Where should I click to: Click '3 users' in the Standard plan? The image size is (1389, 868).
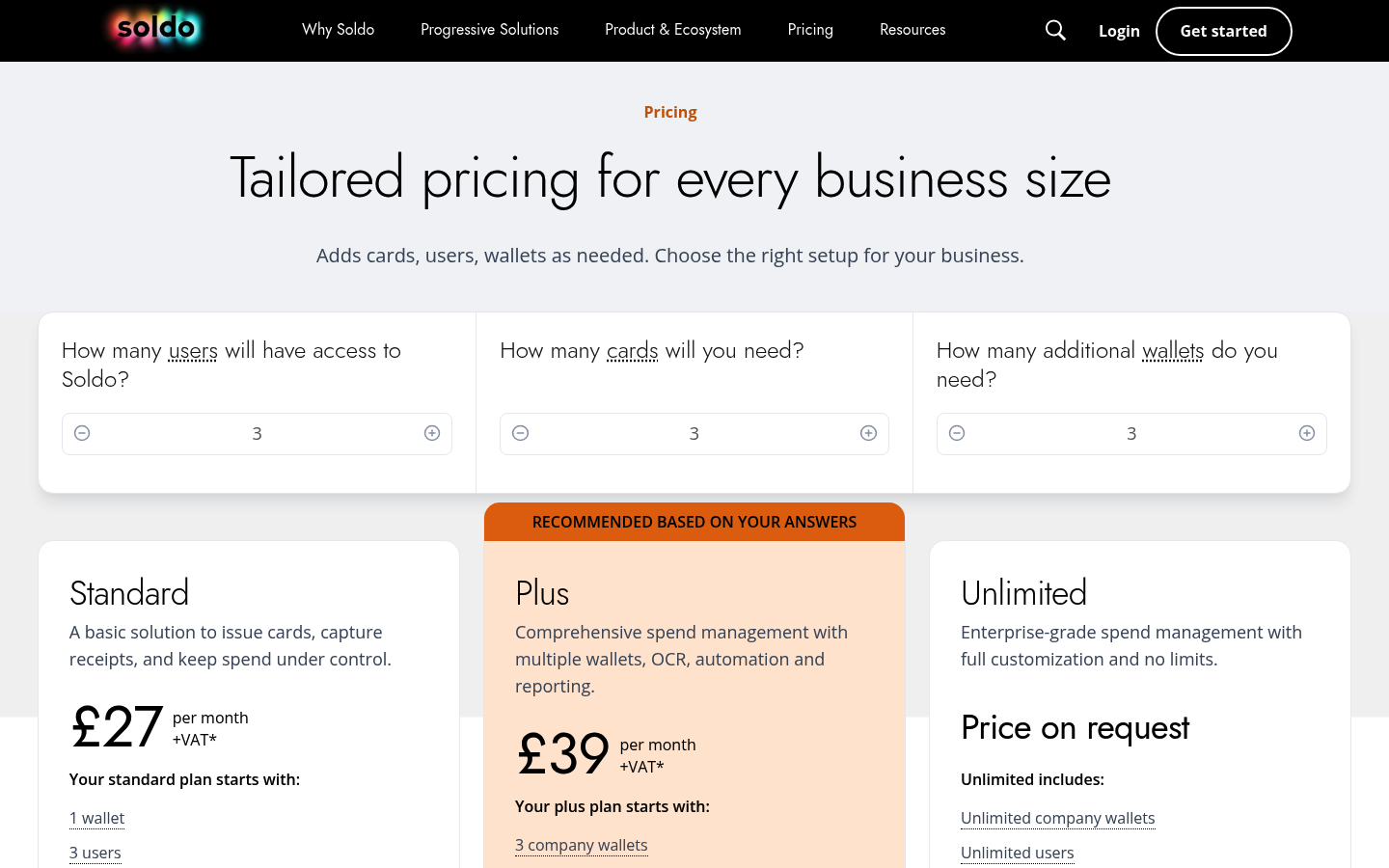(x=95, y=853)
